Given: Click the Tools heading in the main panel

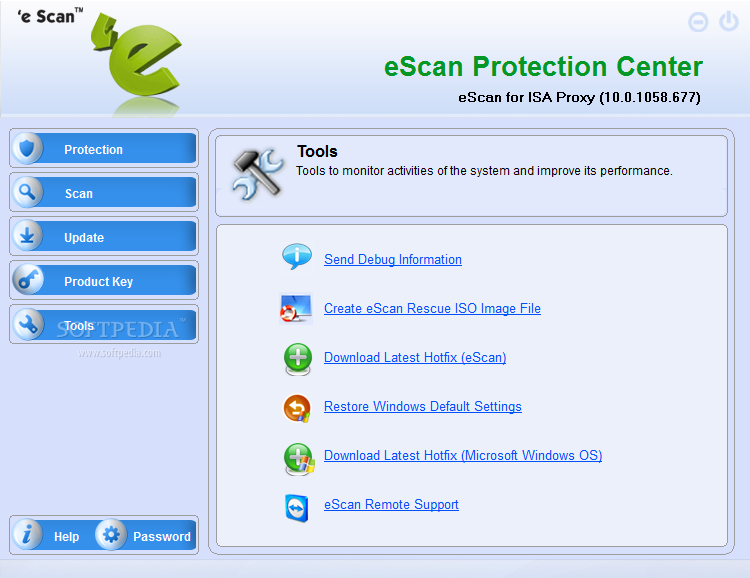Looking at the screenshot, I should coord(317,152).
